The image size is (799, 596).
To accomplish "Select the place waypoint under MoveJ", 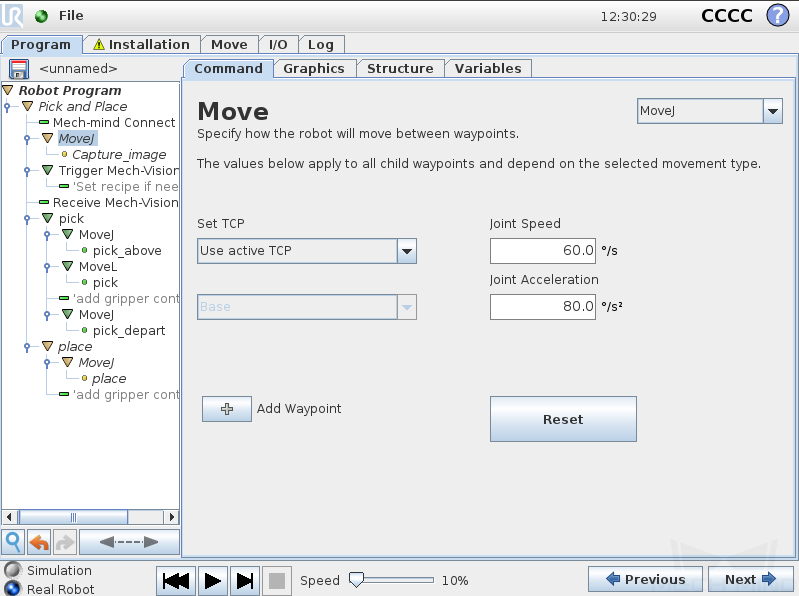I will [109, 378].
